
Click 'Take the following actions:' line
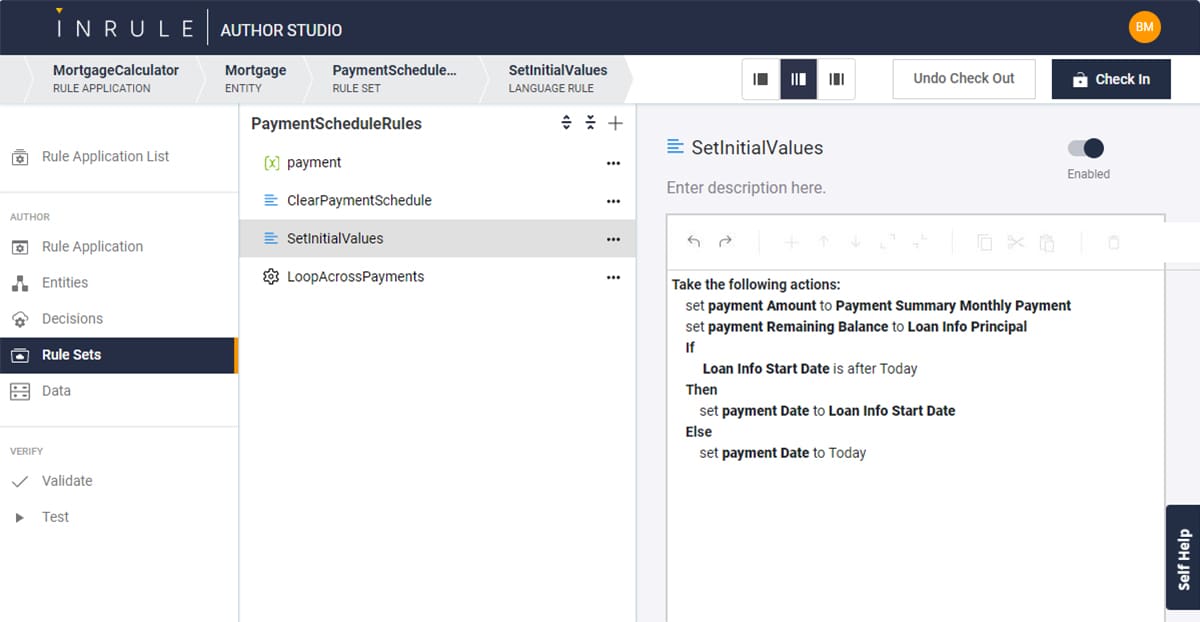point(756,285)
